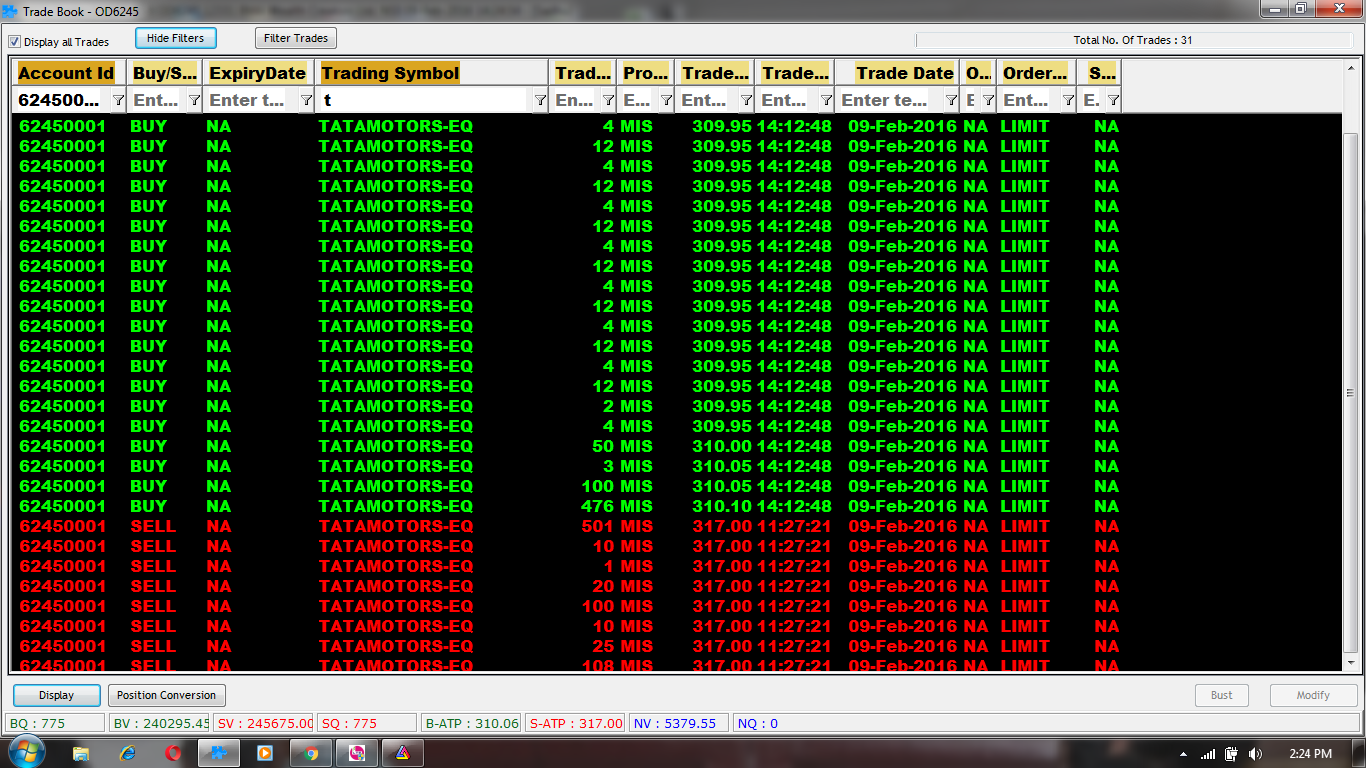Screen dimensions: 1366x768
Task: Open the network signal tray icon
Action: click(1208, 754)
